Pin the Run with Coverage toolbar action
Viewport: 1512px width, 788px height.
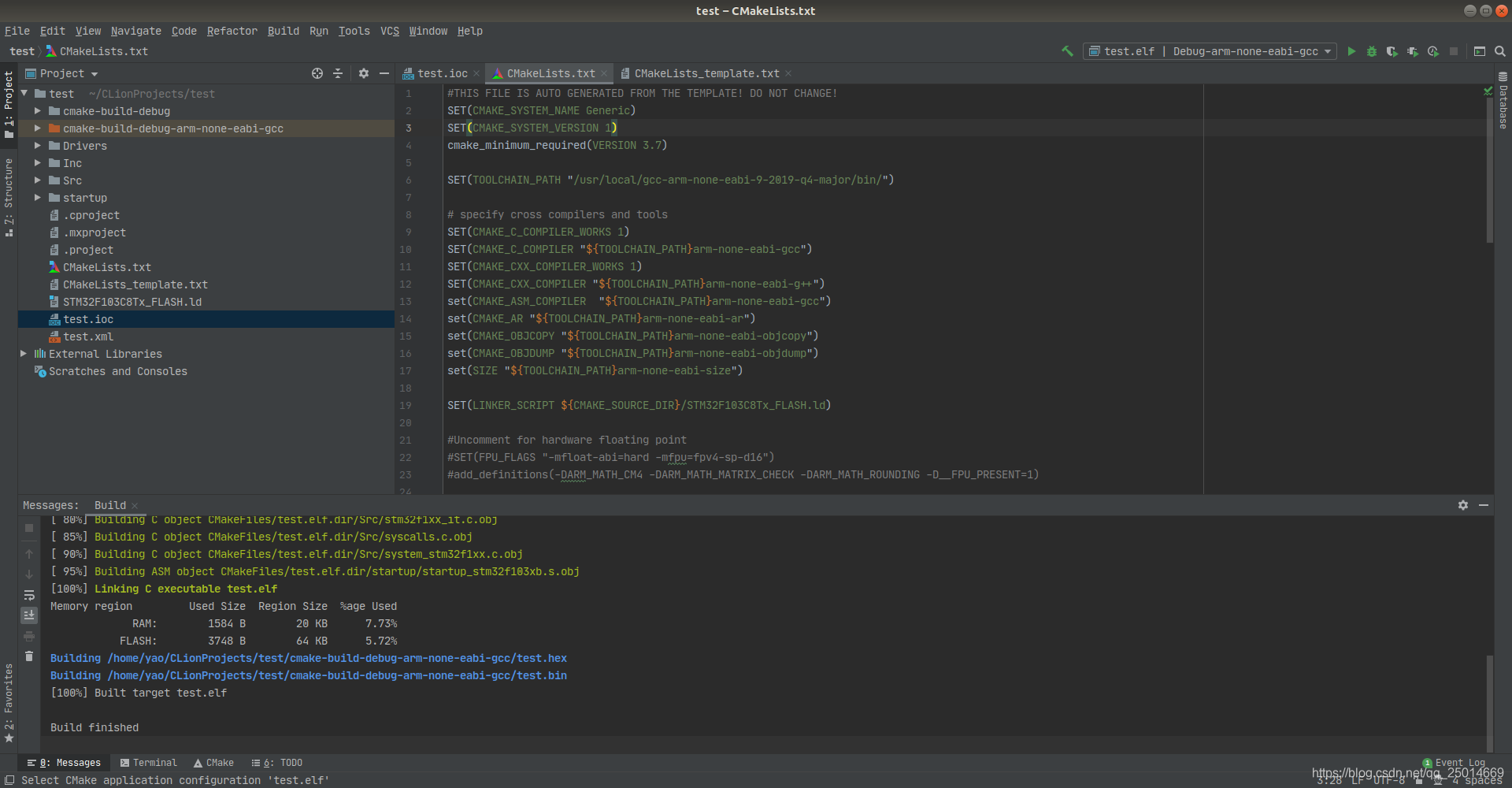tap(1392, 51)
